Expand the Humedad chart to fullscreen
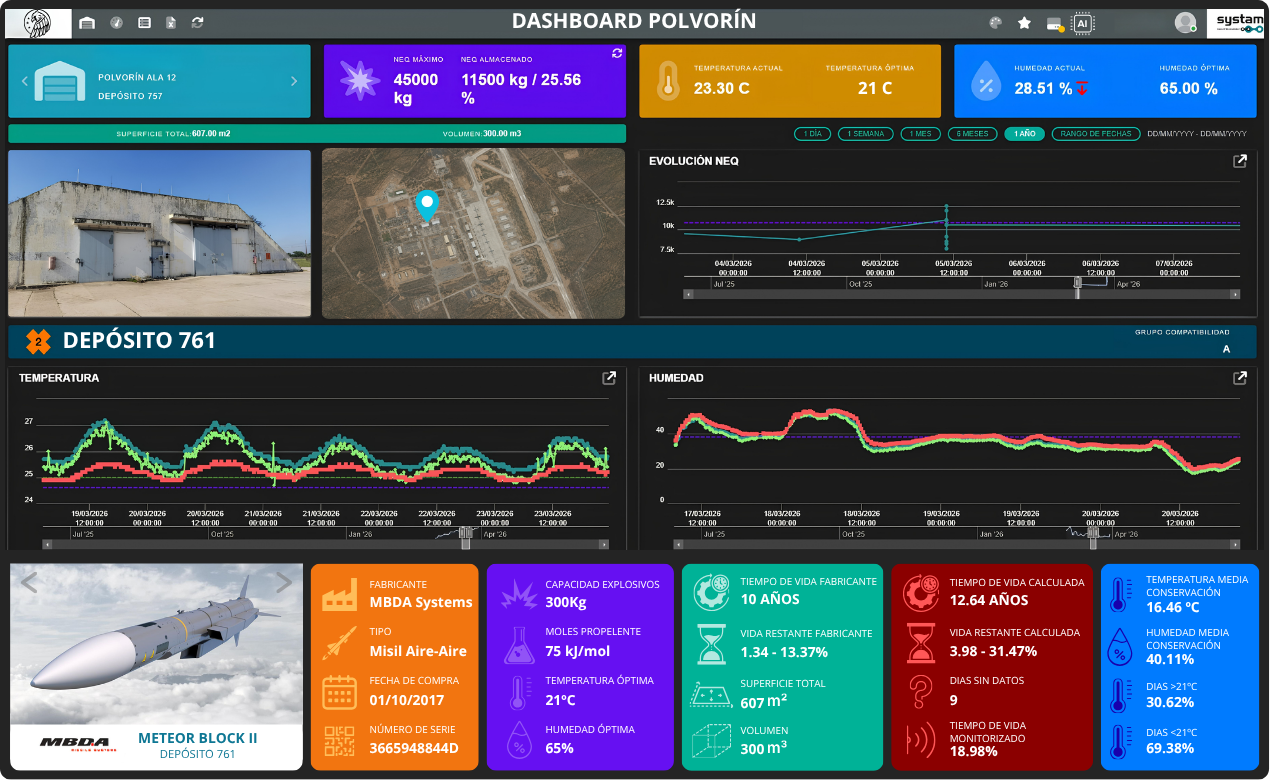Viewport: 1270px width, 780px height. click(1240, 378)
